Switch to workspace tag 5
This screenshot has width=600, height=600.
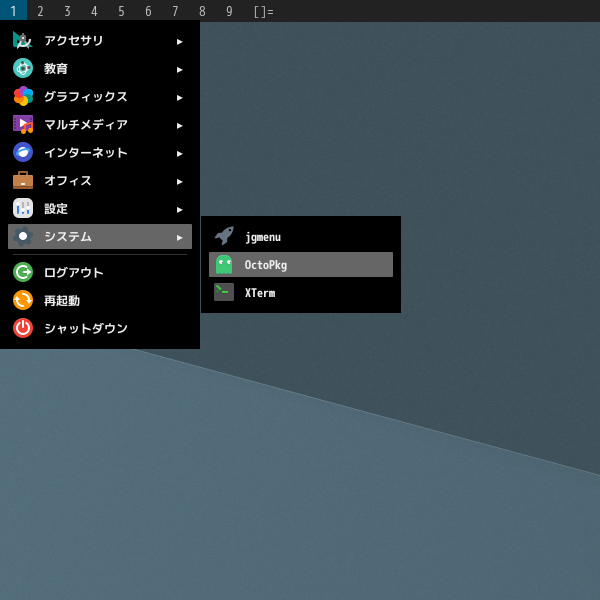(x=121, y=11)
